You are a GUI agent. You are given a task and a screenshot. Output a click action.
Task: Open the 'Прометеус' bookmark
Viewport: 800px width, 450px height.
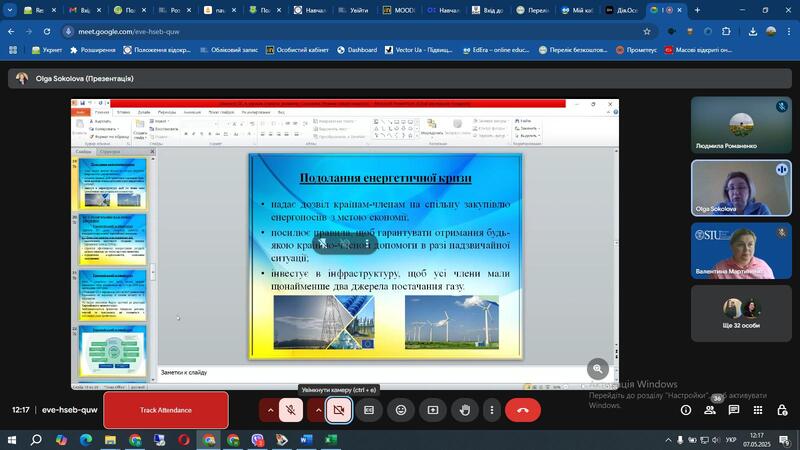pos(636,50)
